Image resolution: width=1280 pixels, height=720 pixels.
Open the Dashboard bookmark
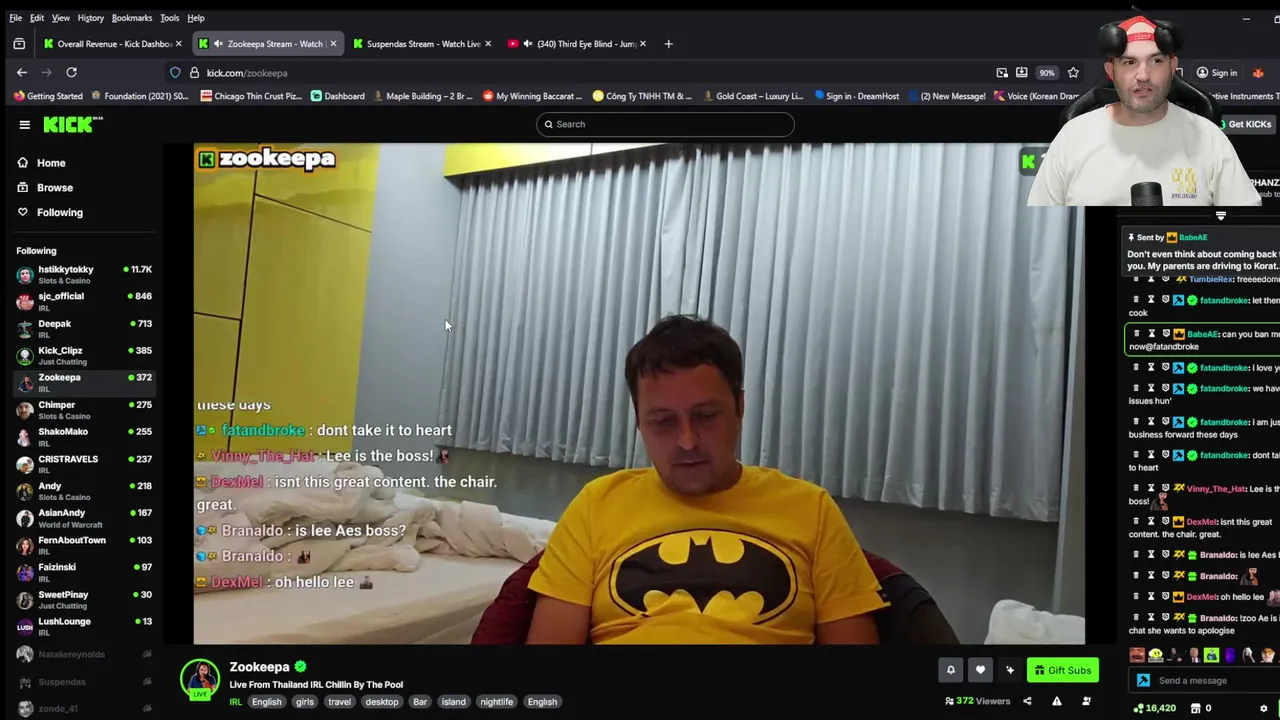coord(338,96)
